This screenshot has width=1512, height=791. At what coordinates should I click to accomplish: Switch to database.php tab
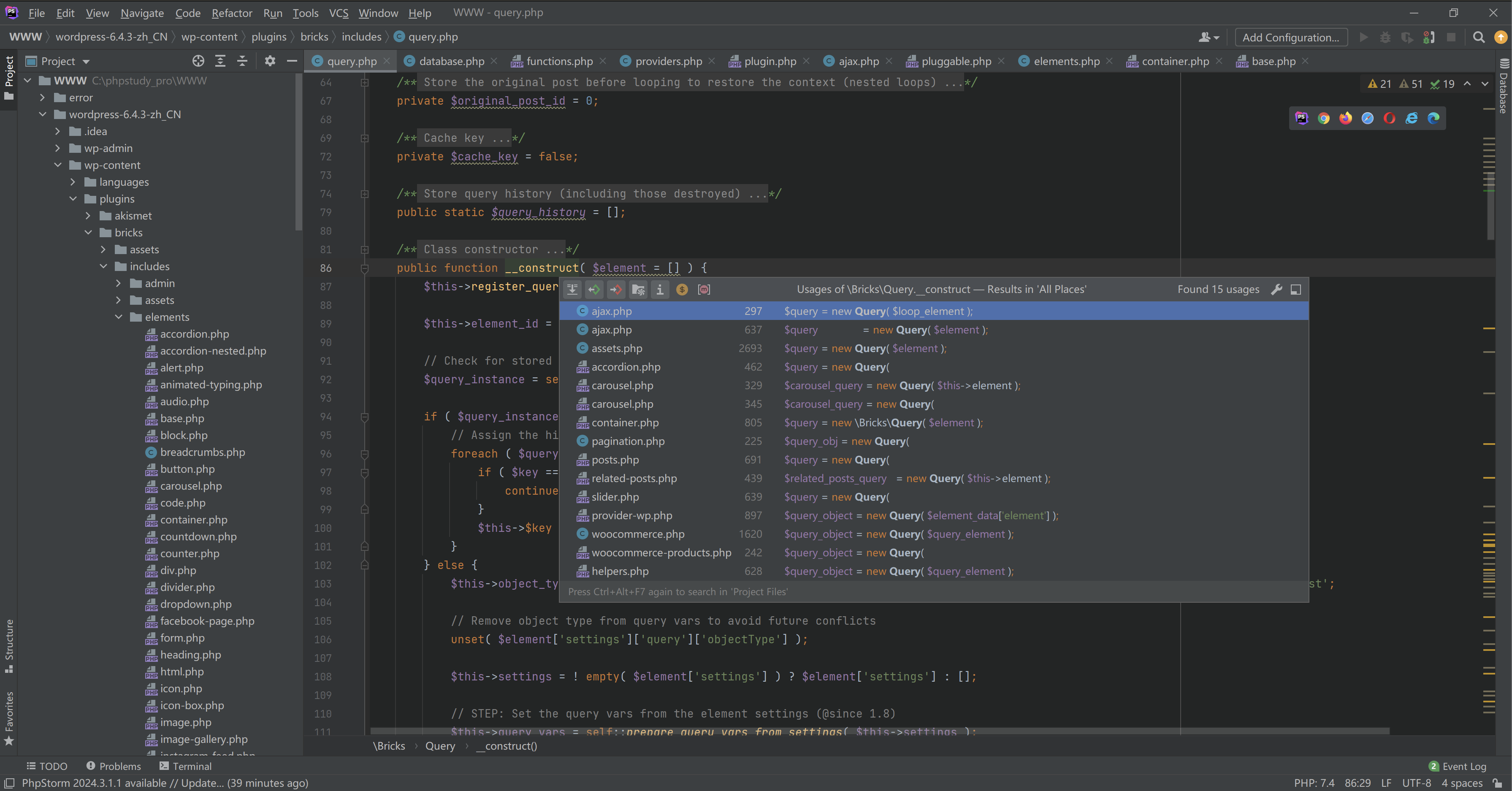(x=451, y=61)
